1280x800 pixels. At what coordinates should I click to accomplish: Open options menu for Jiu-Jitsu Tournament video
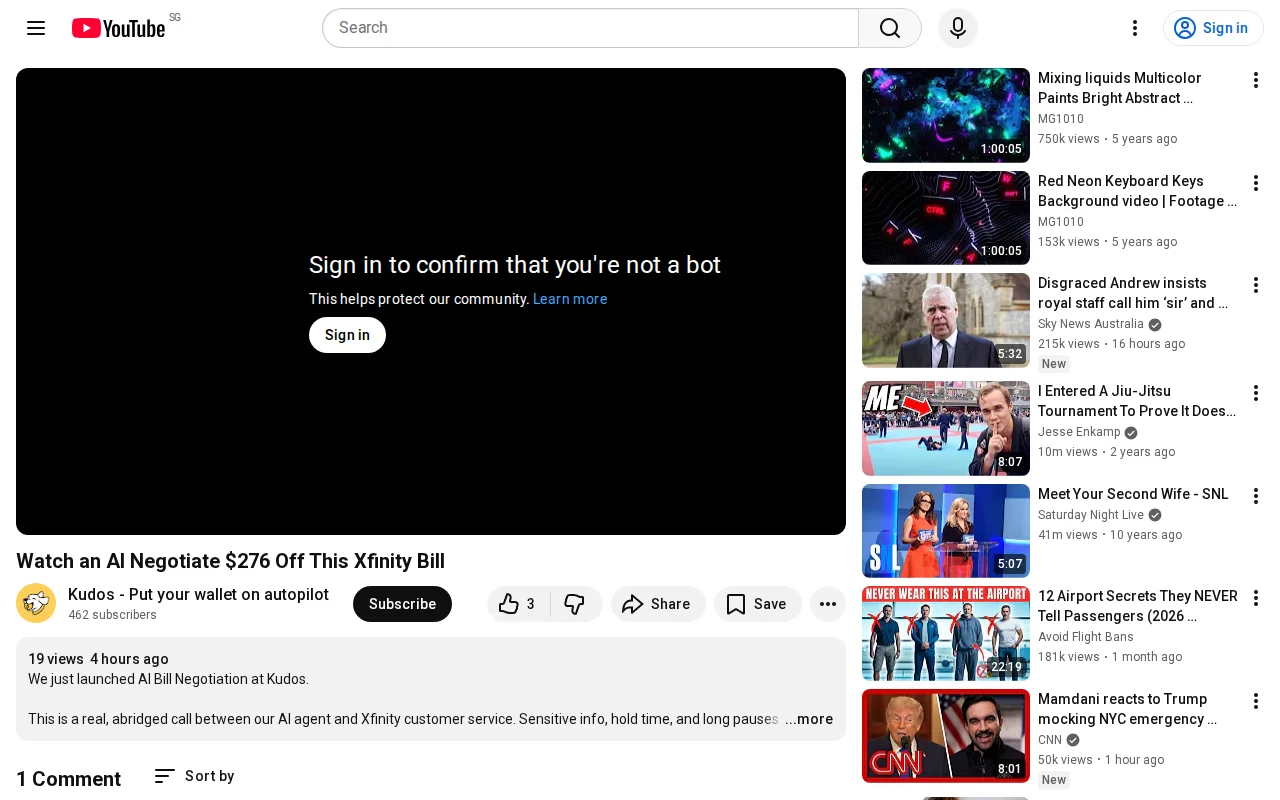[x=1256, y=393]
